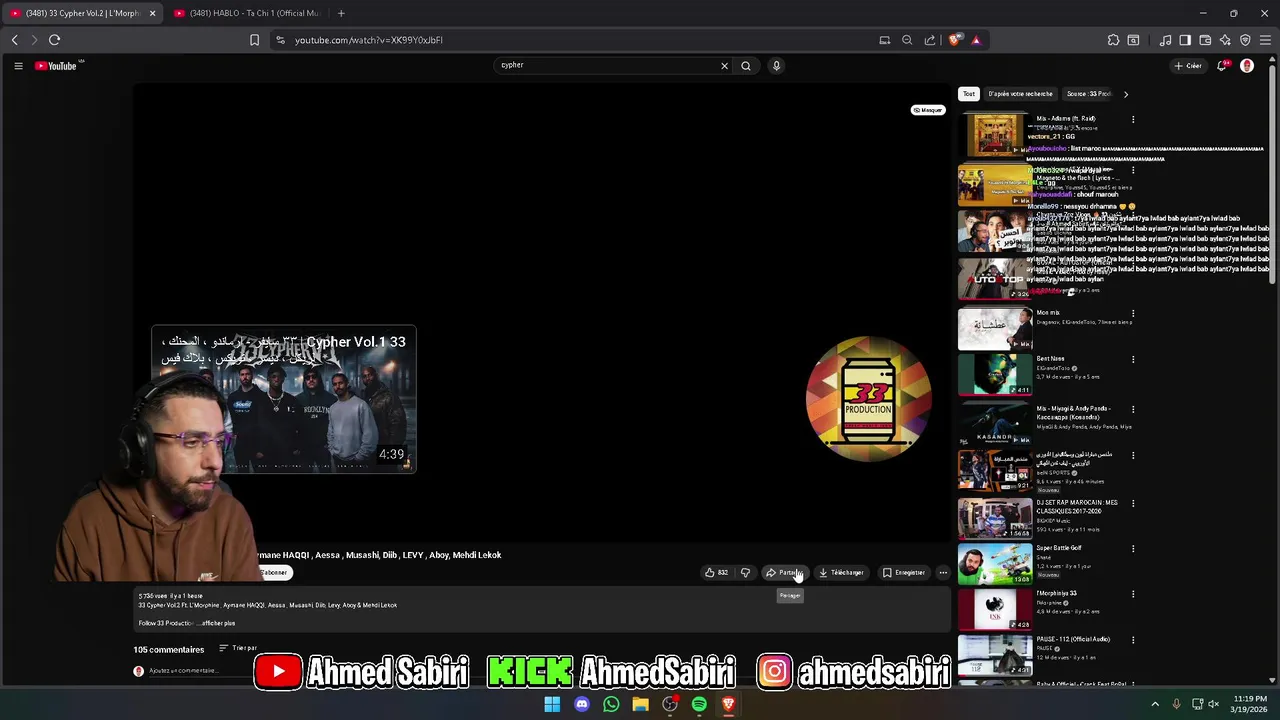Switch to the HABLO - Ta Chi 1 tab
1280x720 pixels.
pos(246,13)
